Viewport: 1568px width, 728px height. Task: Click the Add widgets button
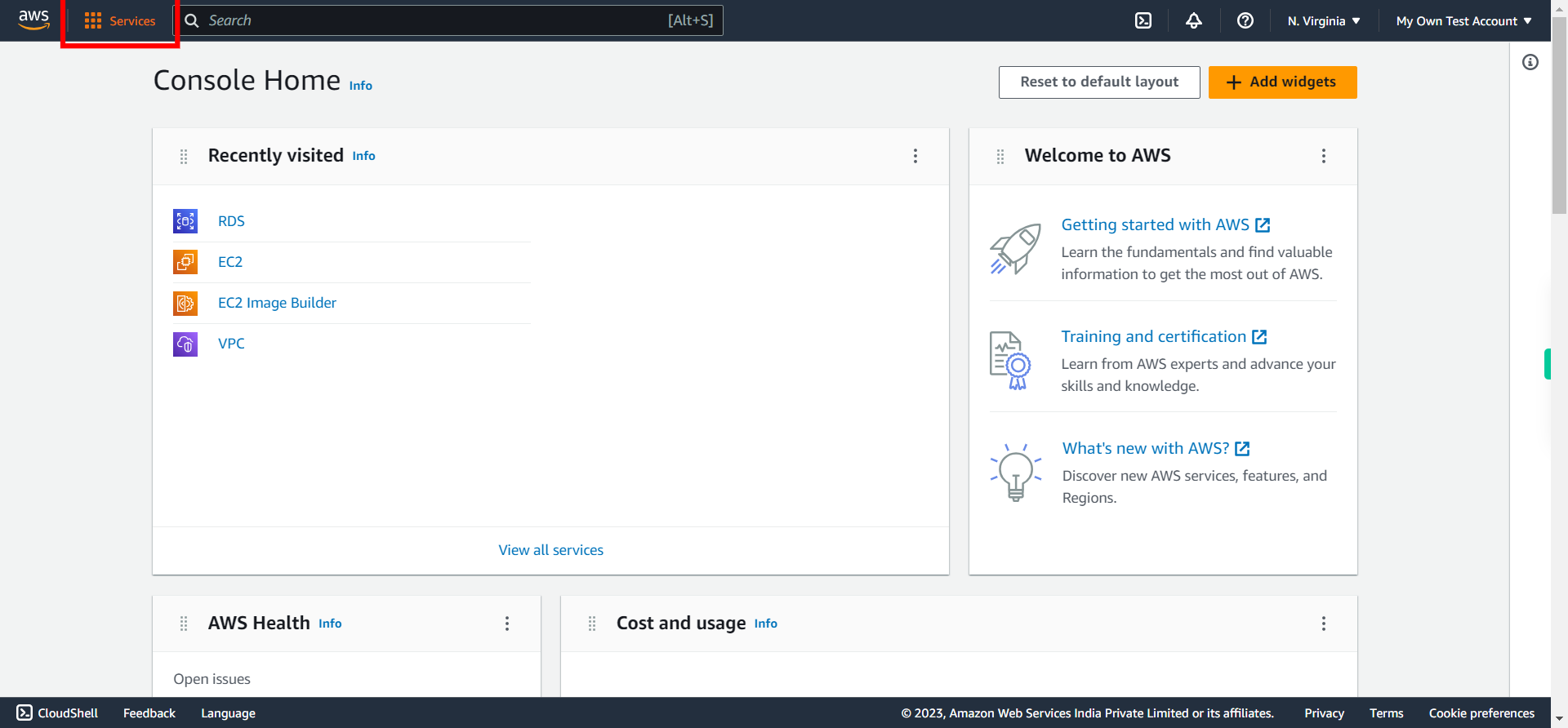click(x=1282, y=82)
